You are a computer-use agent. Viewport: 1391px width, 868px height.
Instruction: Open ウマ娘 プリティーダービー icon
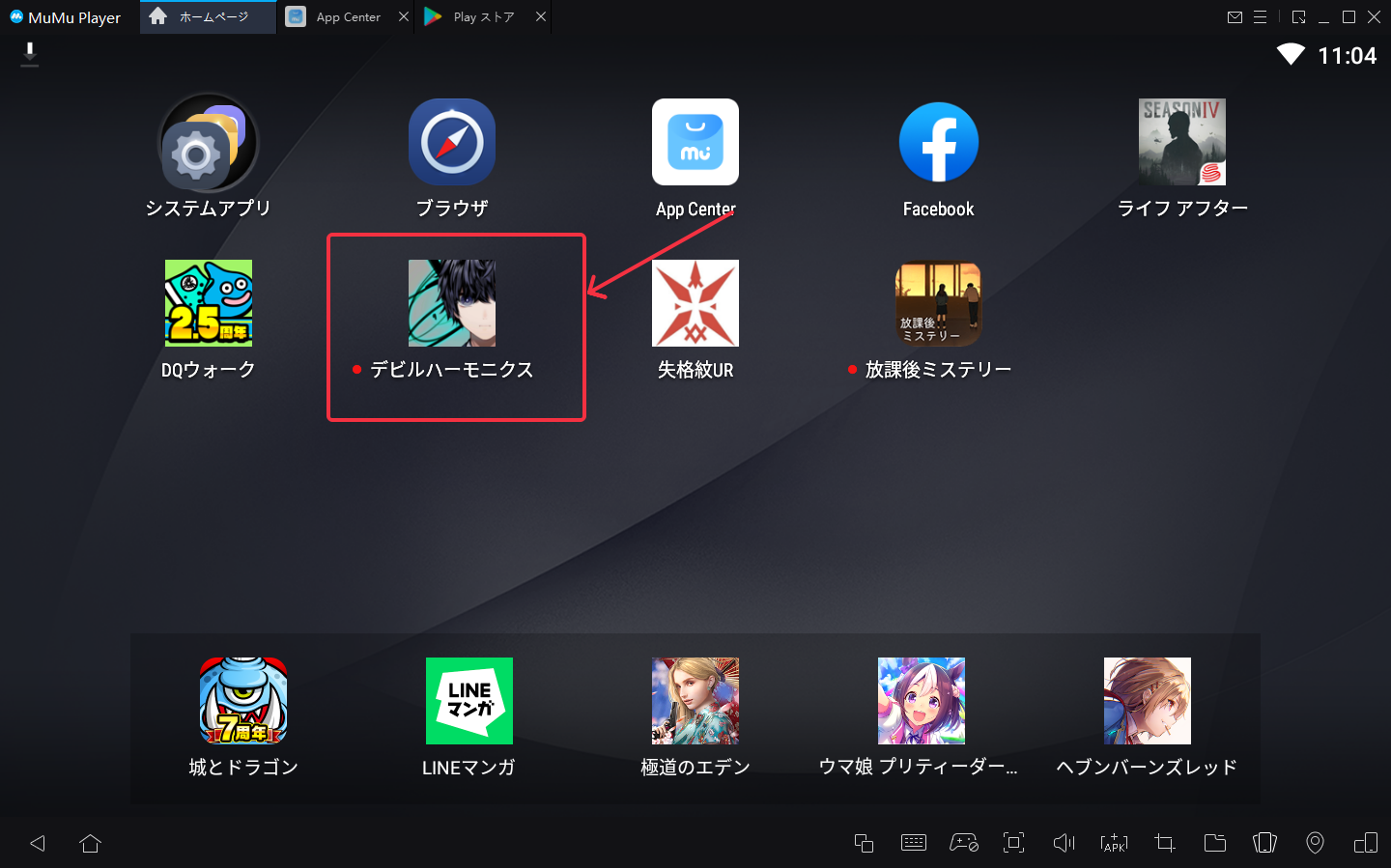click(x=922, y=701)
